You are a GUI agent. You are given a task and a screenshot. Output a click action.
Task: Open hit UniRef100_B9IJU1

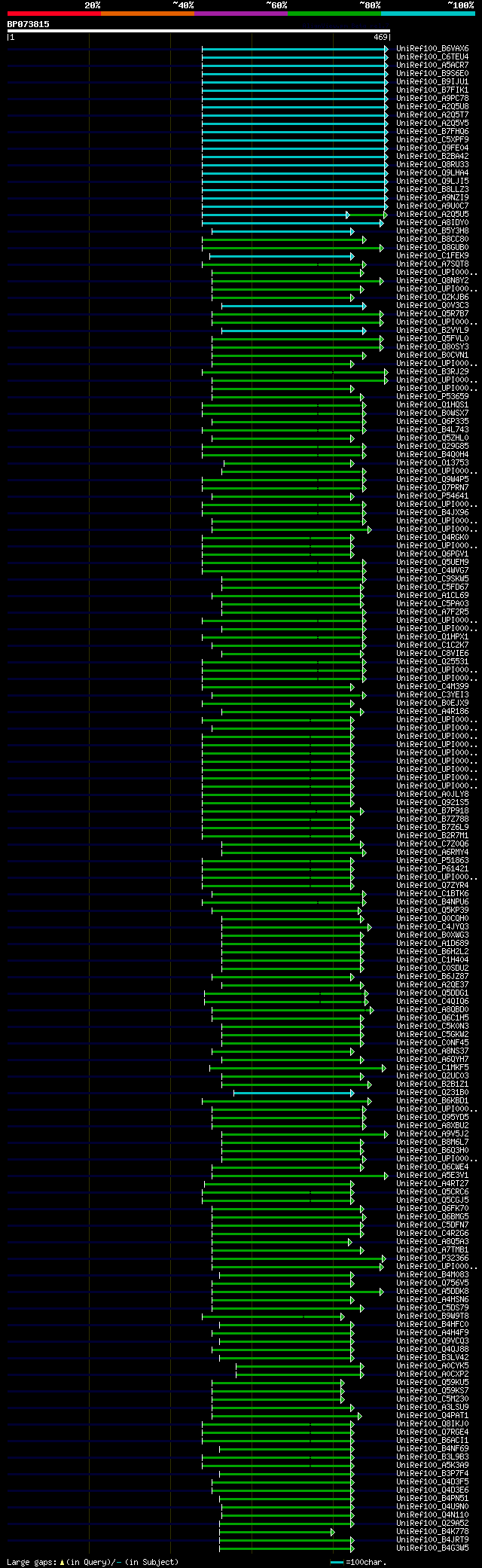432,82
